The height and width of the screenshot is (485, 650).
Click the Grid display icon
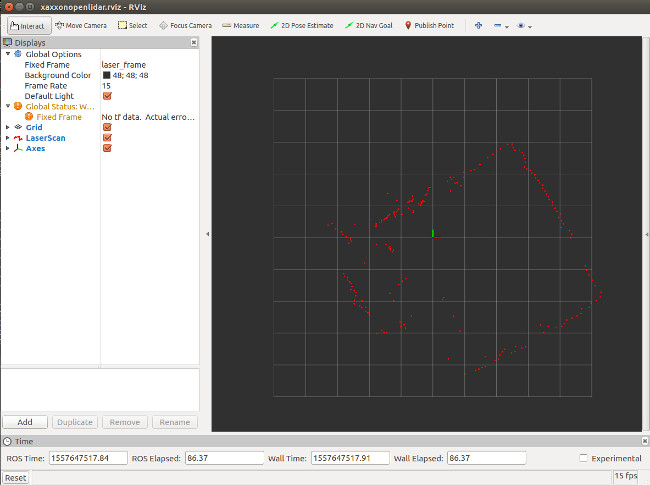click(18, 127)
